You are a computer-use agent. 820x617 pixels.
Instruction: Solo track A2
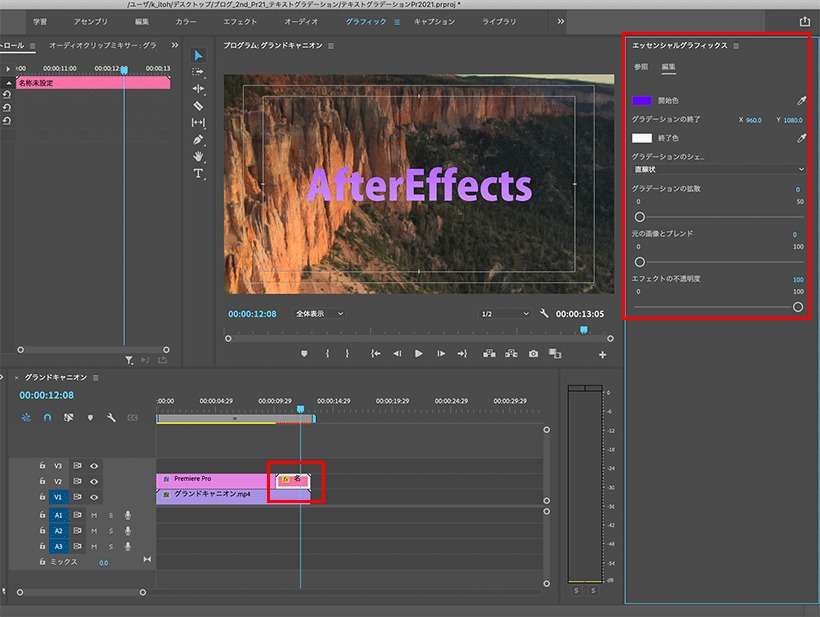pyautogui.click(x=111, y=531)
